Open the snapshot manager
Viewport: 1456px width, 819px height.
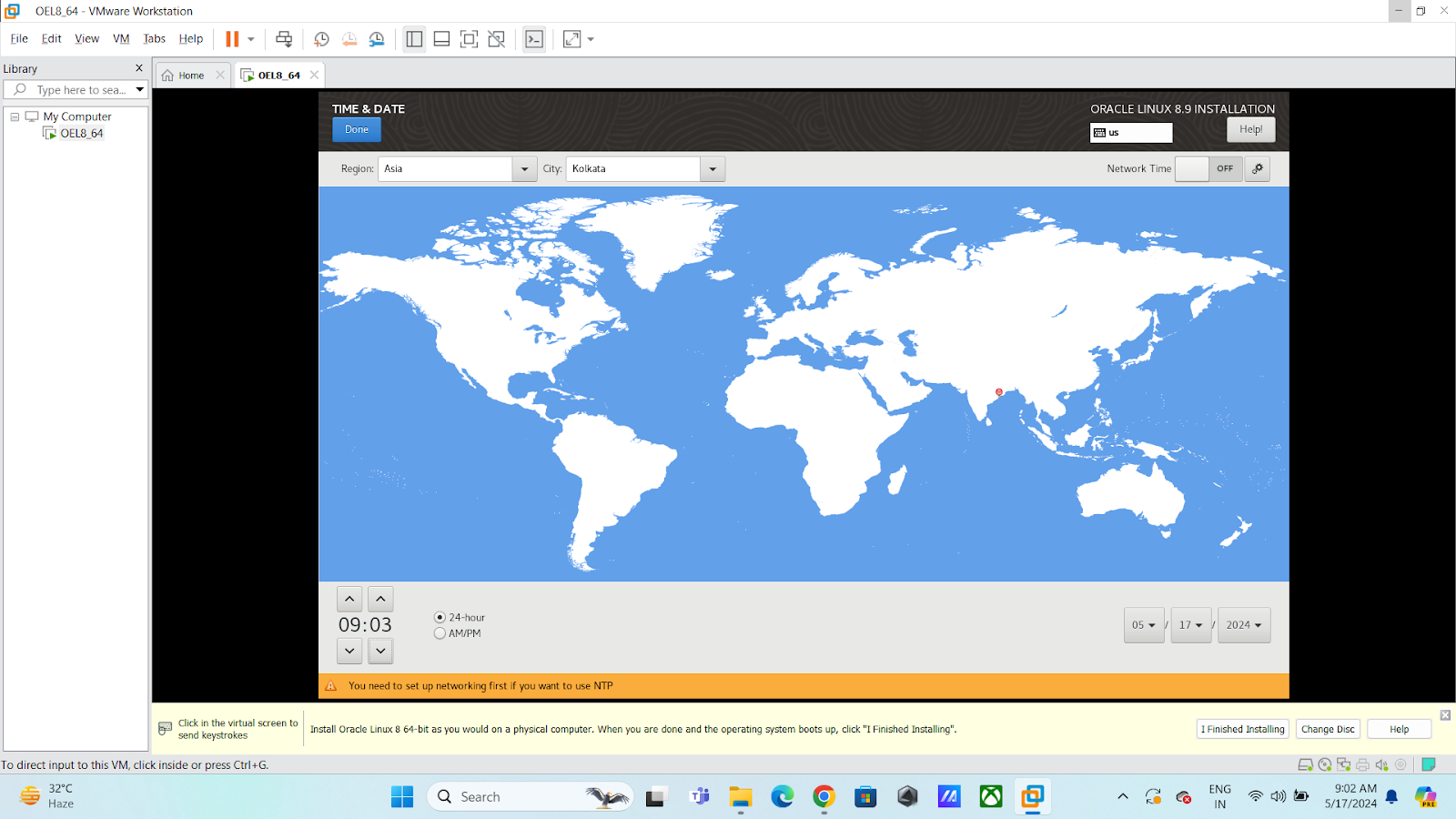(377, 39)
